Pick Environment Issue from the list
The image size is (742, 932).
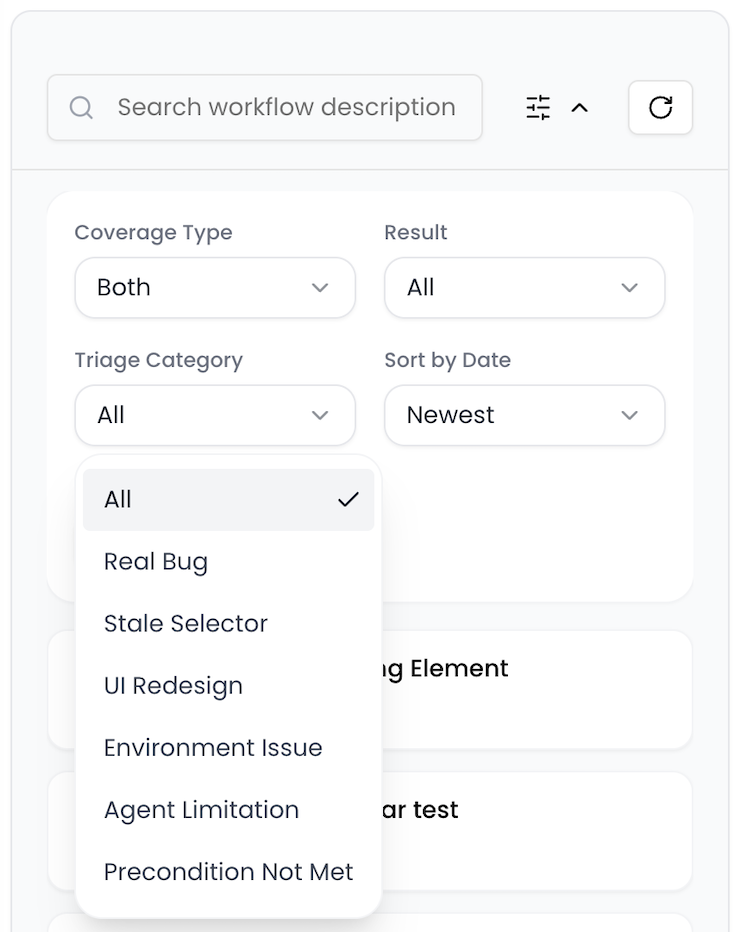213,747
